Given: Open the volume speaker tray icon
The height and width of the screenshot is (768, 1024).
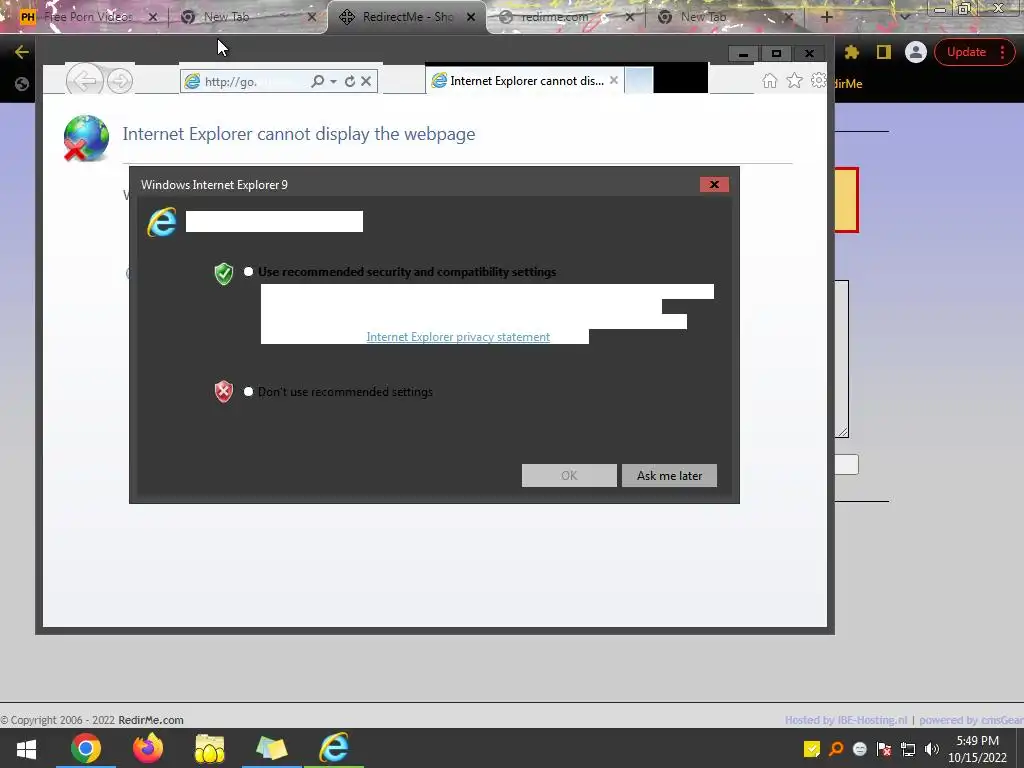Looking at the screenshot, I should tap(932, 750).
